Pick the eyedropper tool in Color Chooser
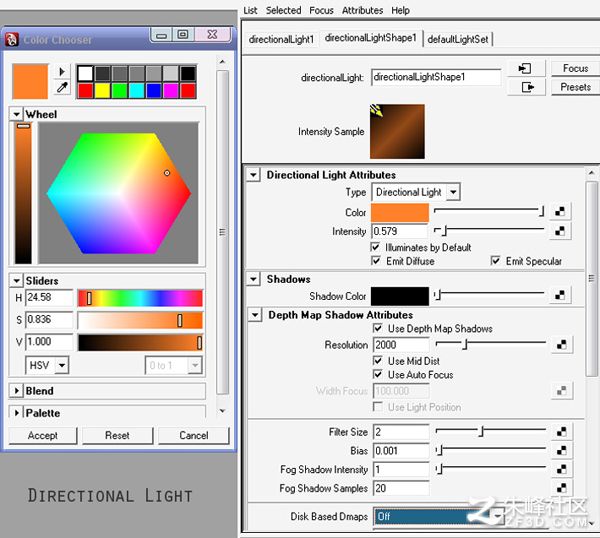Viewport: 600px width, 538px height. tap(62, 88)
